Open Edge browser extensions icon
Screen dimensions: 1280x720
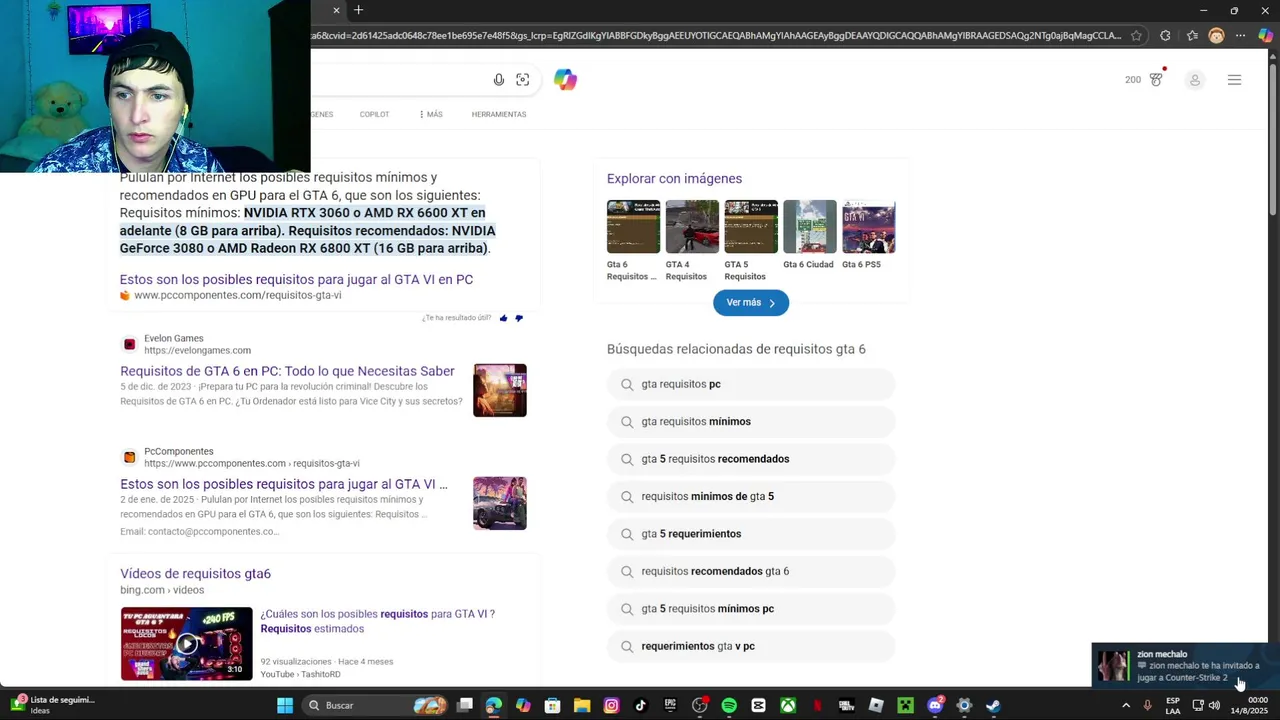point(1165,36)
